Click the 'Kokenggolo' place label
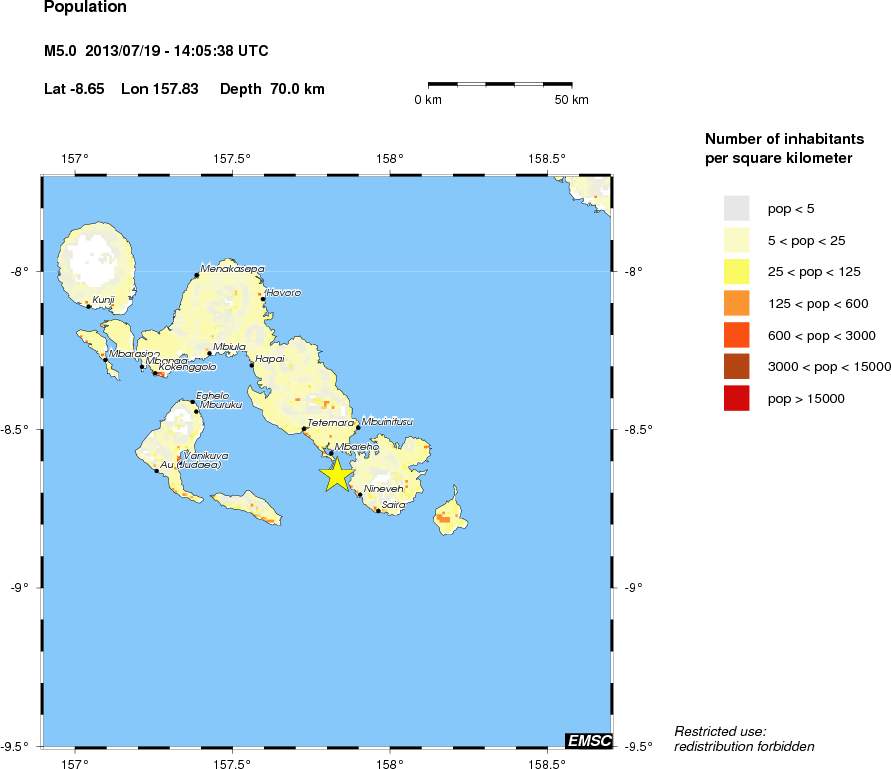 (x=188, y=367)
